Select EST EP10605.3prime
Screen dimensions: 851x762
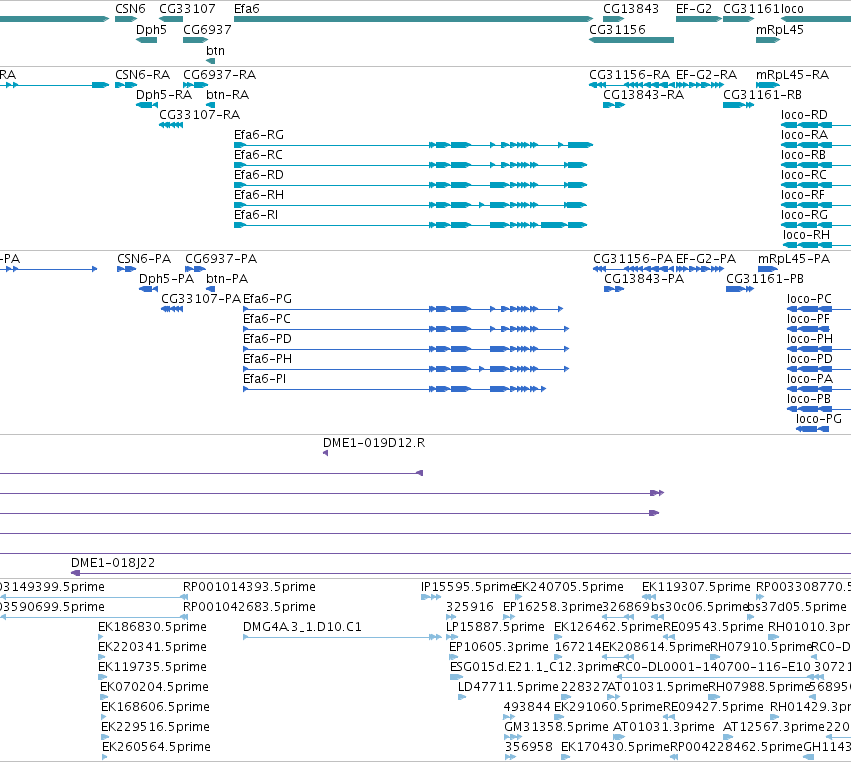click(499, 647)
